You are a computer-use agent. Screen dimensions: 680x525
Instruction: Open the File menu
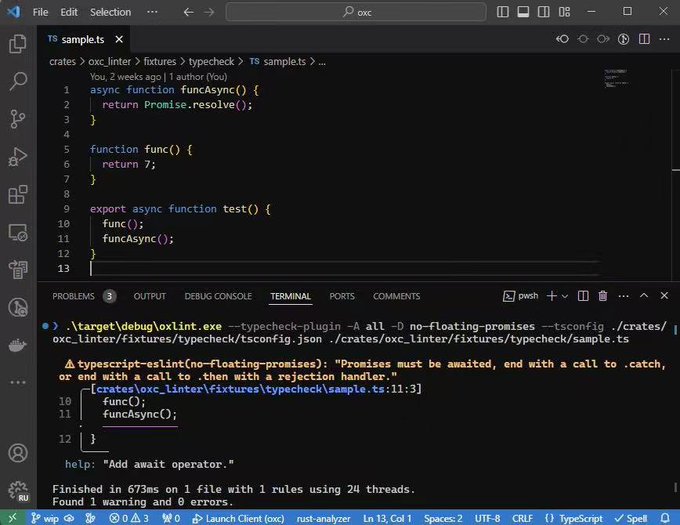click(40, 12)
